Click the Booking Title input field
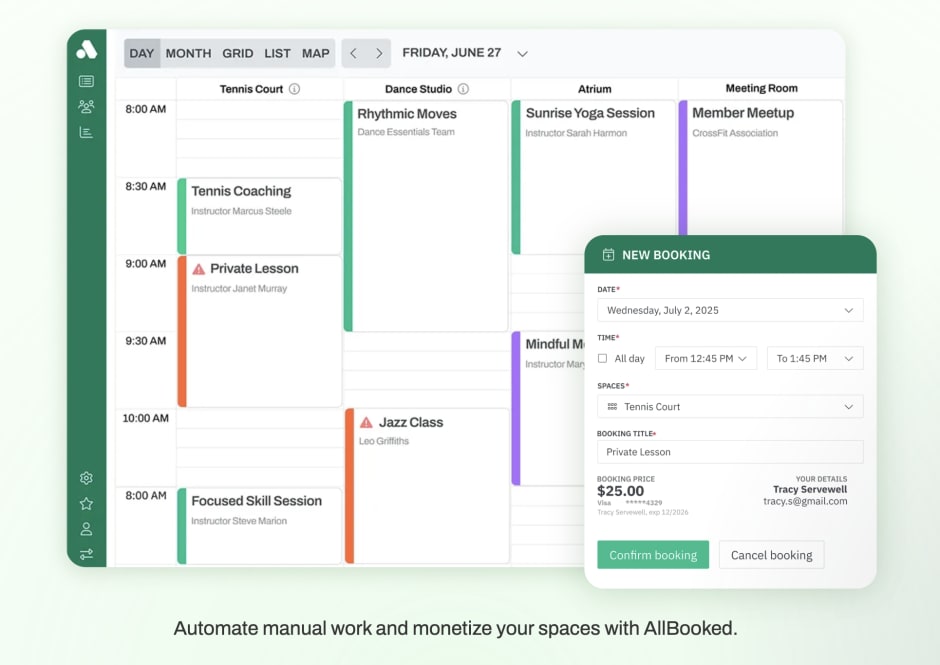 [730, 452]
